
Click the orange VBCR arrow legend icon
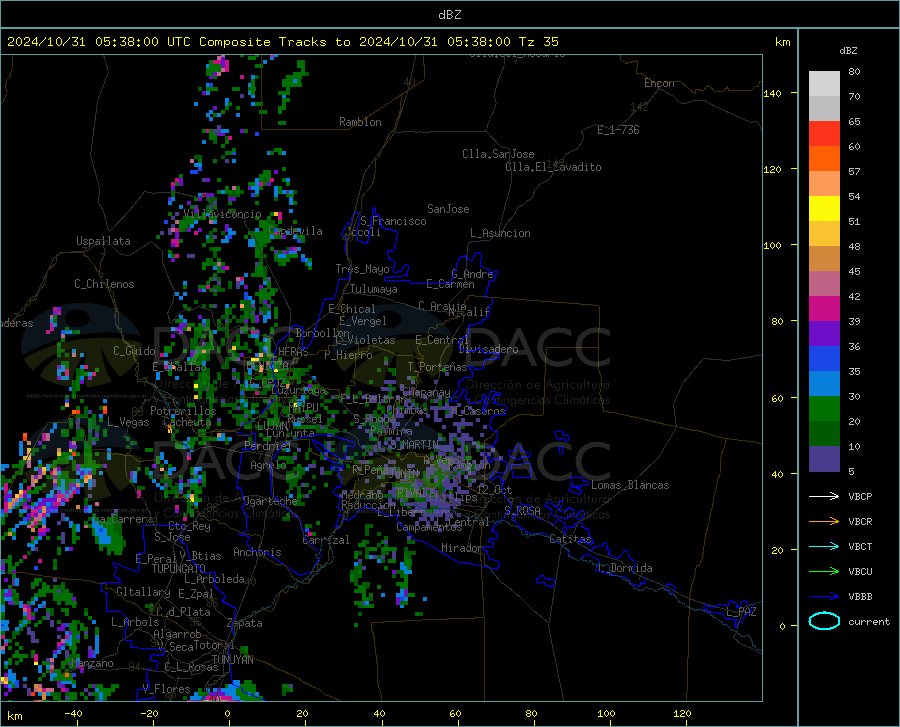tap(824, 521)
